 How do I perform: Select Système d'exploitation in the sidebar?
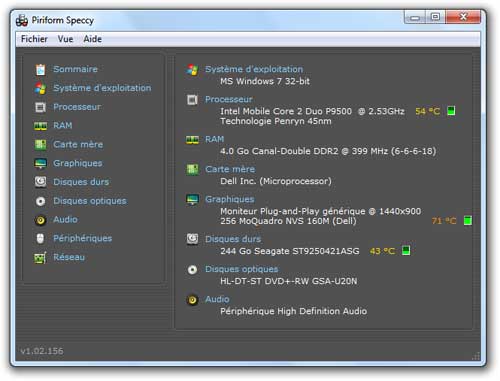pos(102,88)
